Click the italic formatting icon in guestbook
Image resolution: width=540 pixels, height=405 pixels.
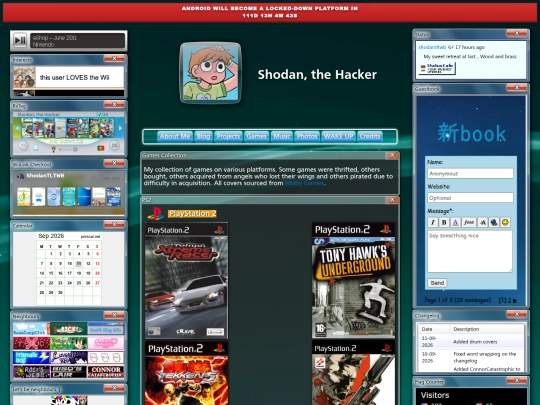click(433, 222)
